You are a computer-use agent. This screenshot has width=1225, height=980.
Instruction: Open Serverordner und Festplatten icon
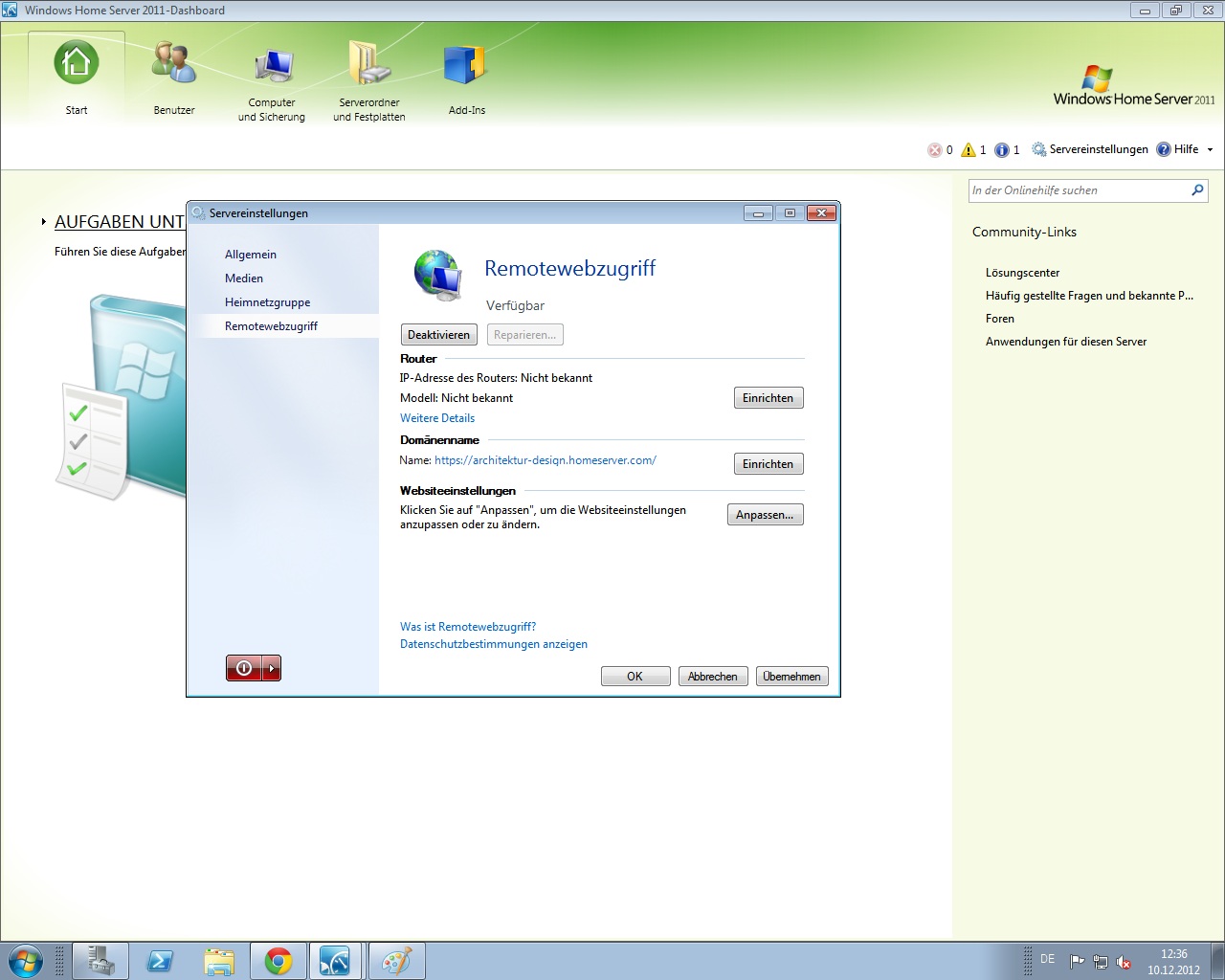tap(369, 64)
